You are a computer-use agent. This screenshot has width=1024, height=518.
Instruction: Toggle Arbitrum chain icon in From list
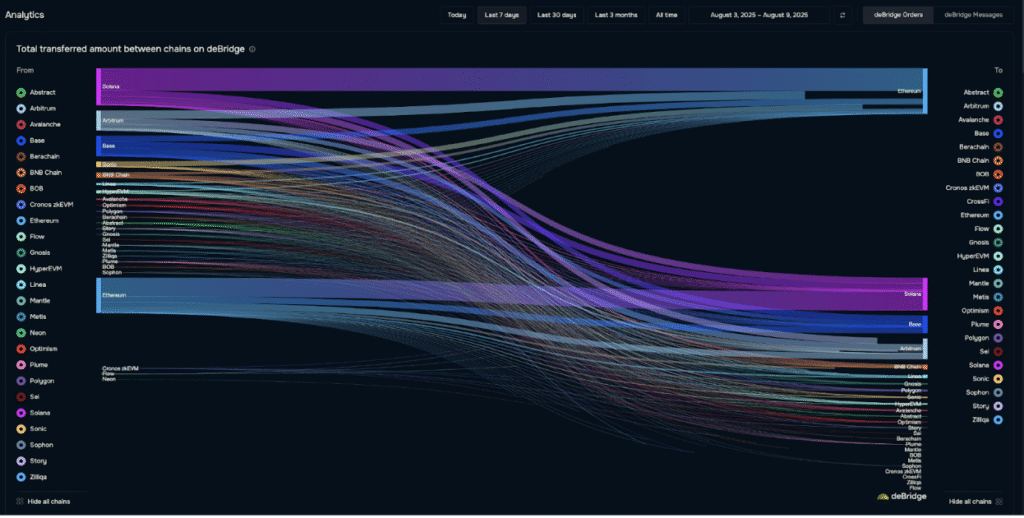(x=21, y=109)
